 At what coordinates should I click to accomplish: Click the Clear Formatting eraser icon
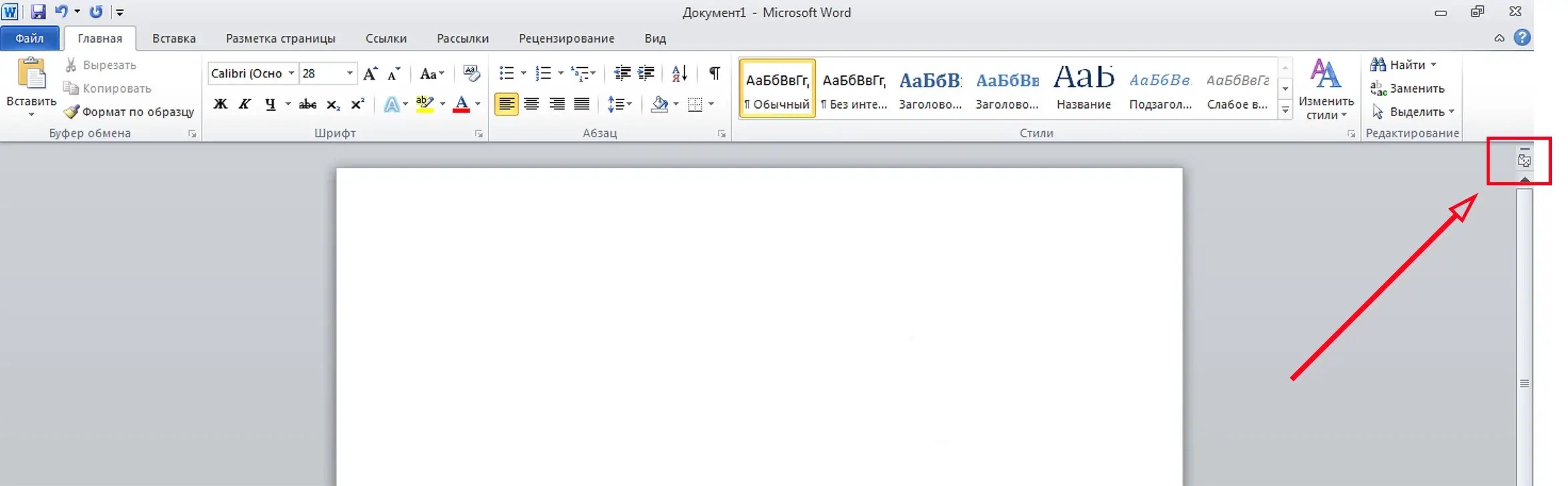pos(471,73)
